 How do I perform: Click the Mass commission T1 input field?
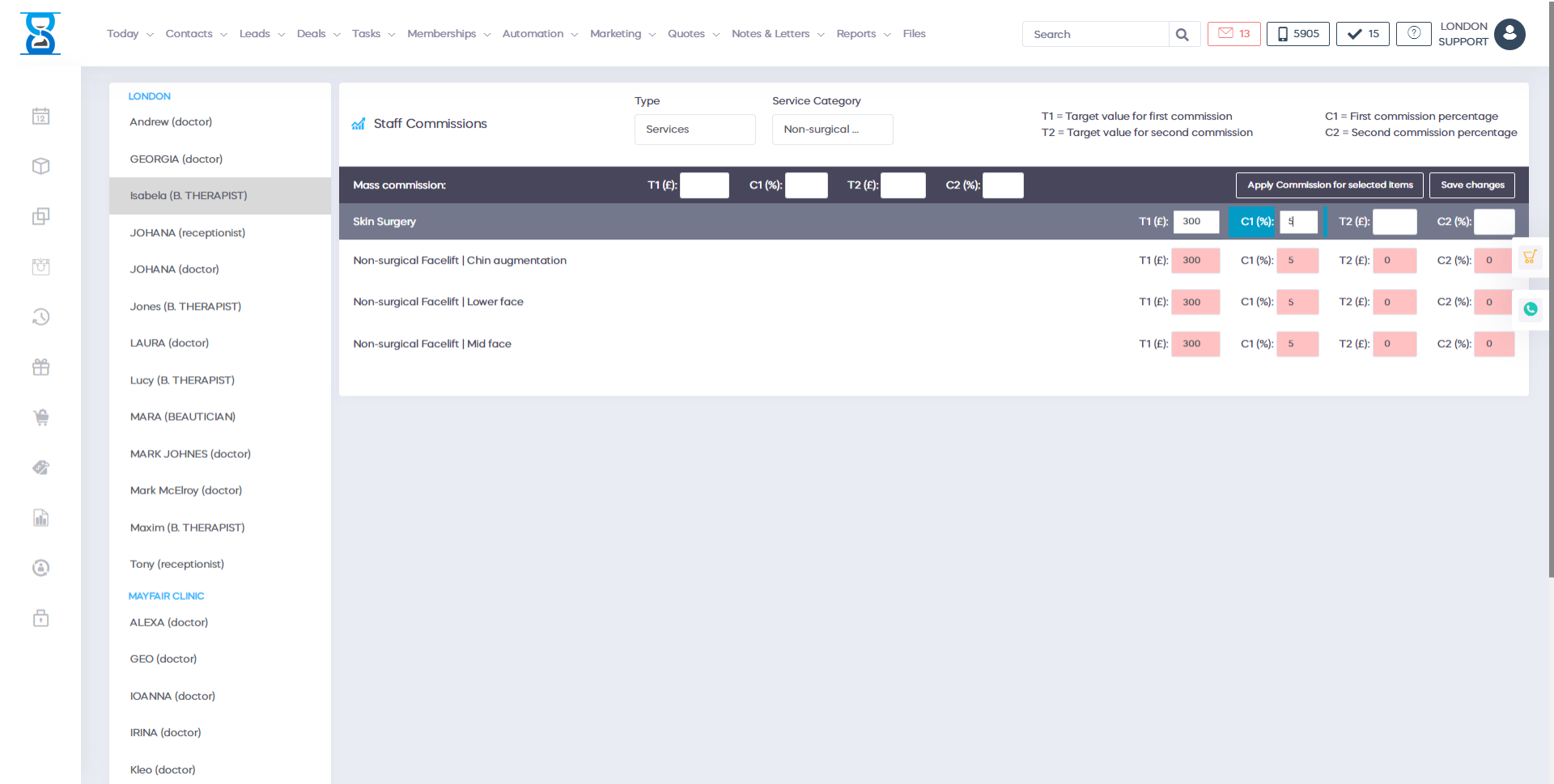tap(704, 185)
